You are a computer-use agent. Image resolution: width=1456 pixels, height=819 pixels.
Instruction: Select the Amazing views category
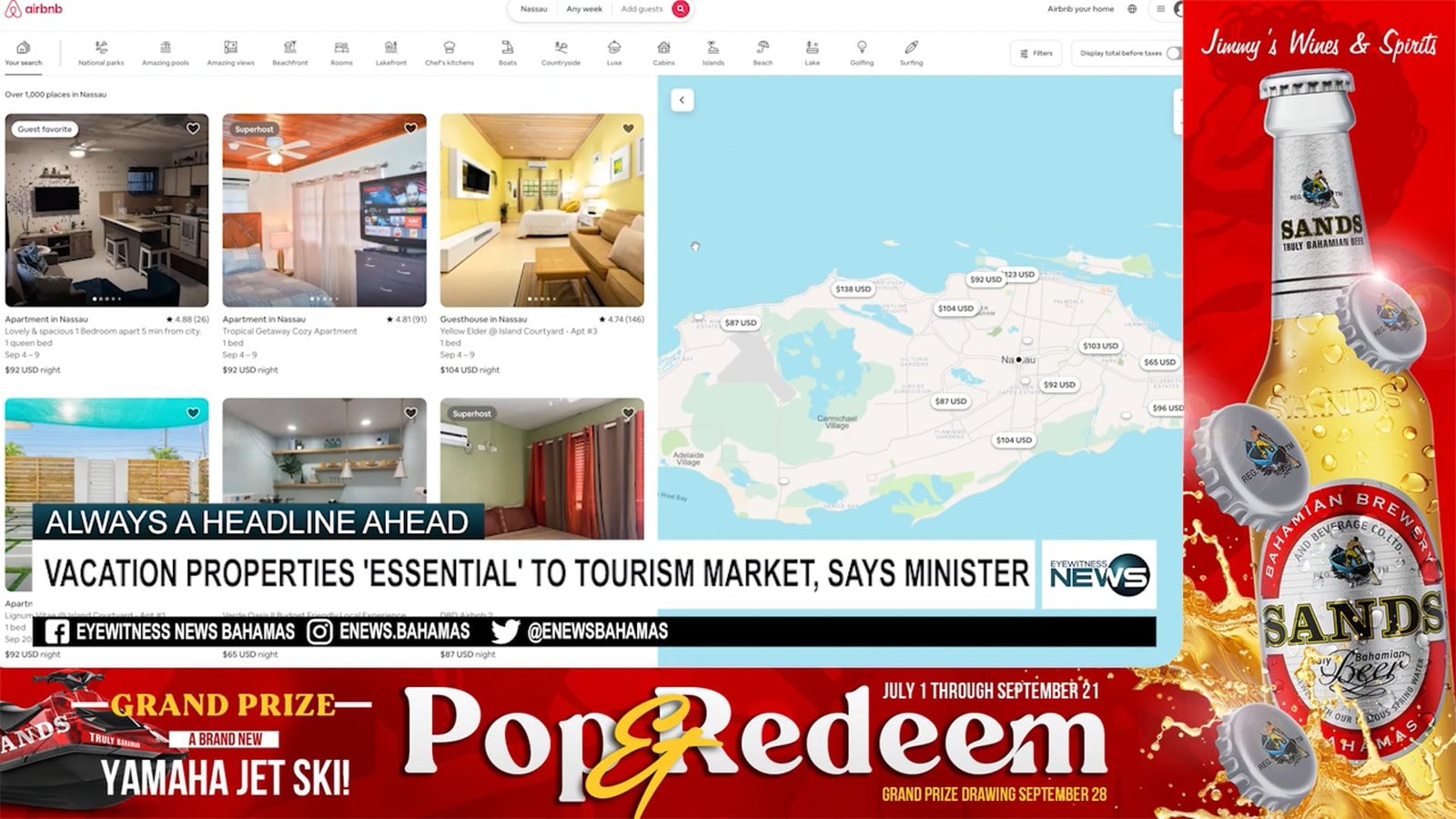click(x=230, y=54)
